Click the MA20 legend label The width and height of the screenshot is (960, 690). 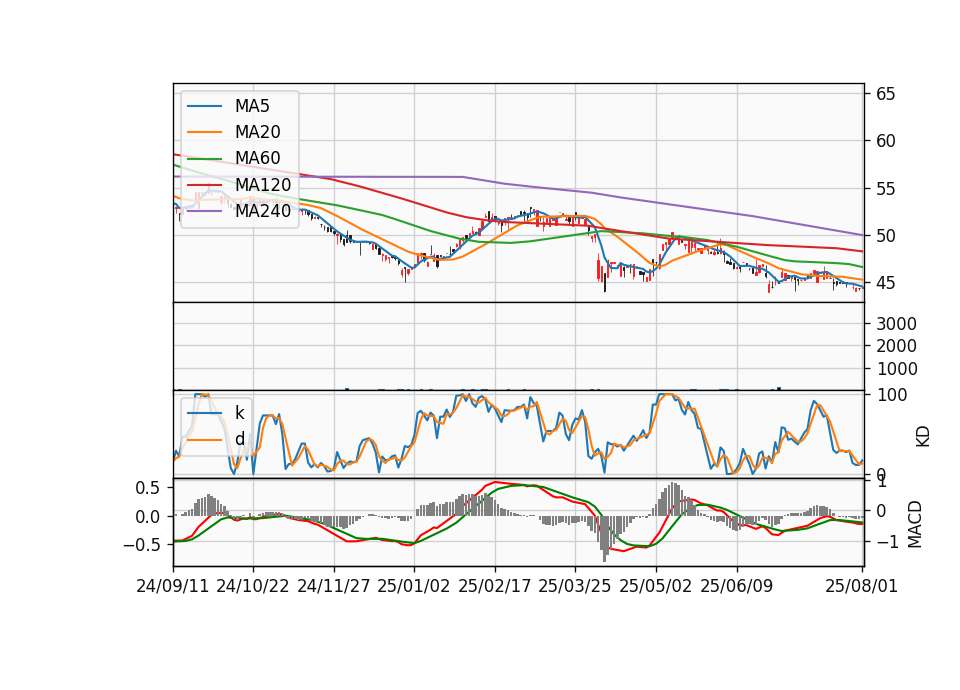[257, 132]
